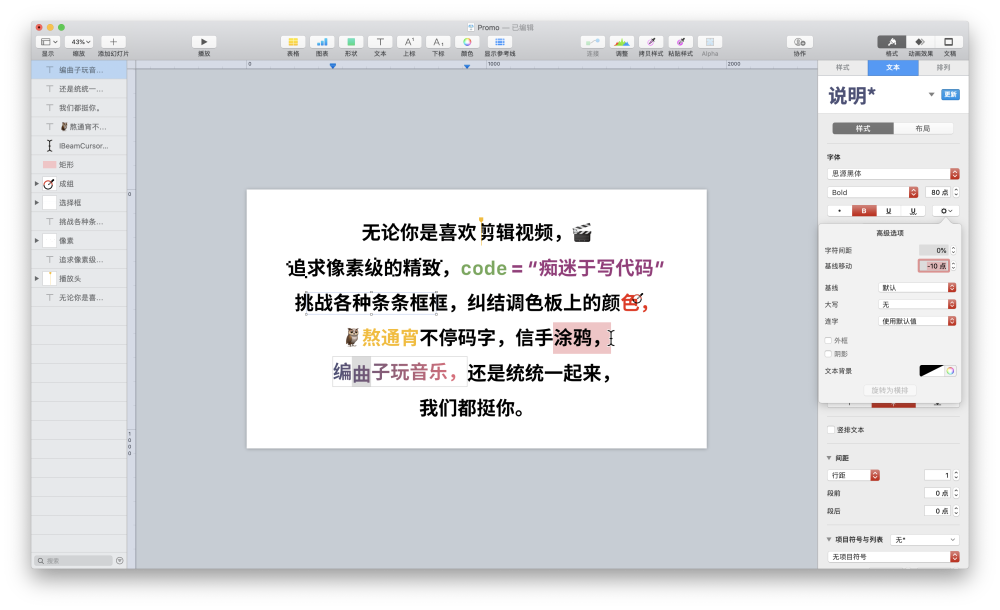Open the 协作 collaboration icon
This screenshot has width=1000, height=610.
(799, 43)
